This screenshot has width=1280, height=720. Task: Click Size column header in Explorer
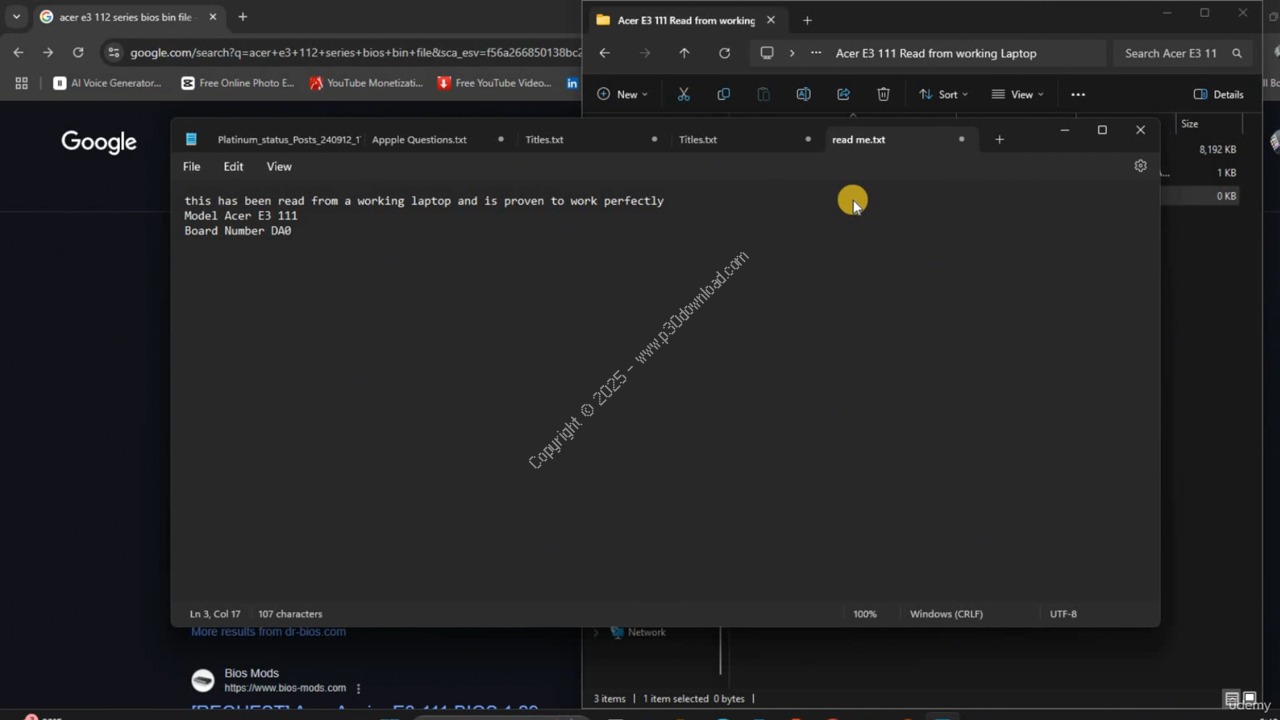click(x=1190, y=124)
